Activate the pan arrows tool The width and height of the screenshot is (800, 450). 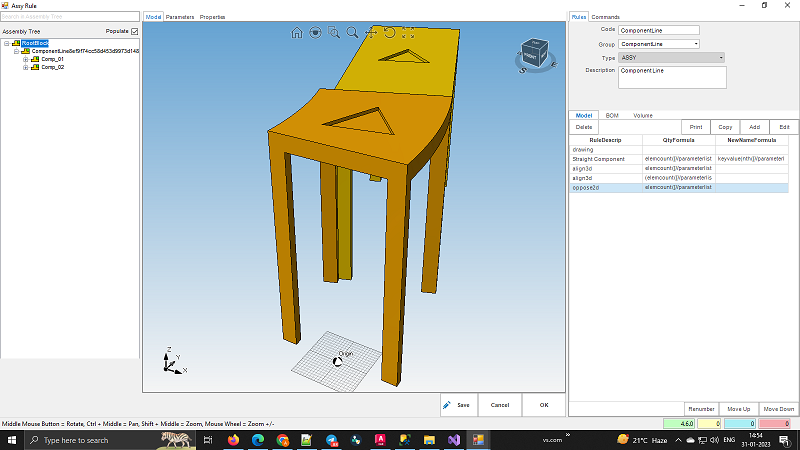pyautogui.click(x=371, y=33)
